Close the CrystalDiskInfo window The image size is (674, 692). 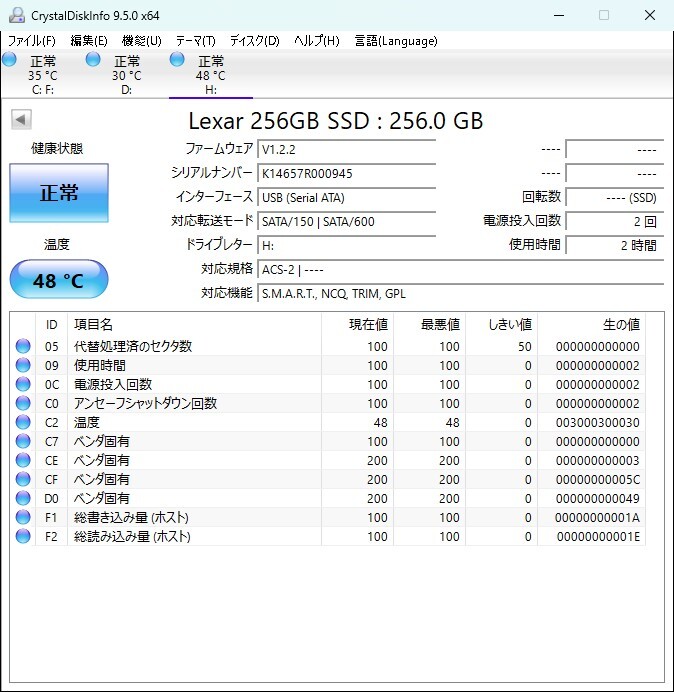coord(650,15)
